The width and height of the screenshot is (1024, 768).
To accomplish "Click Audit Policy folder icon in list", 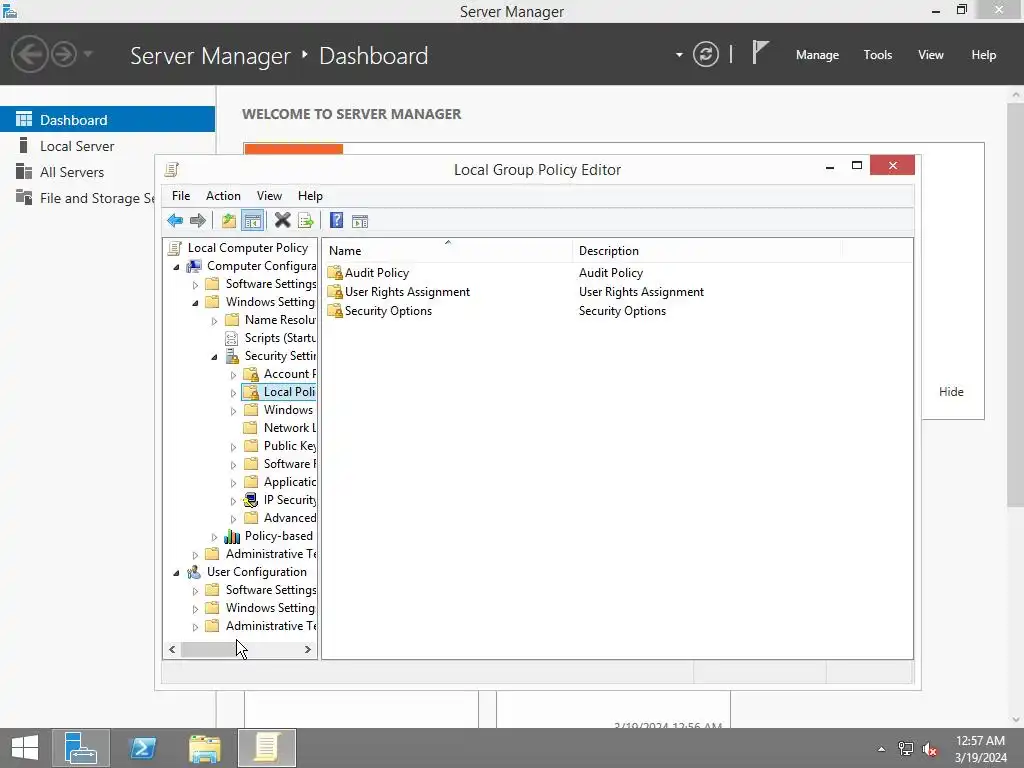I will tap(335, 272).
